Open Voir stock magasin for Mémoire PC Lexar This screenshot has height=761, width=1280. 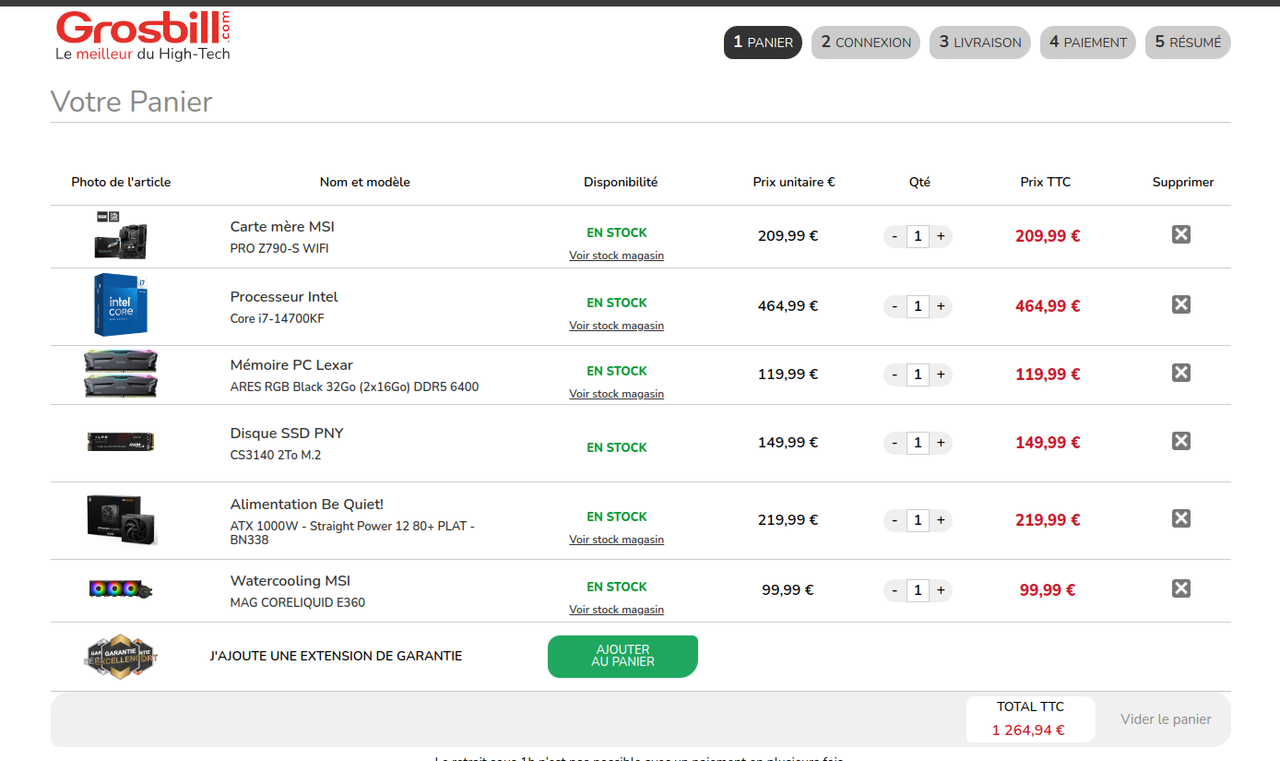tap(617, 393)
